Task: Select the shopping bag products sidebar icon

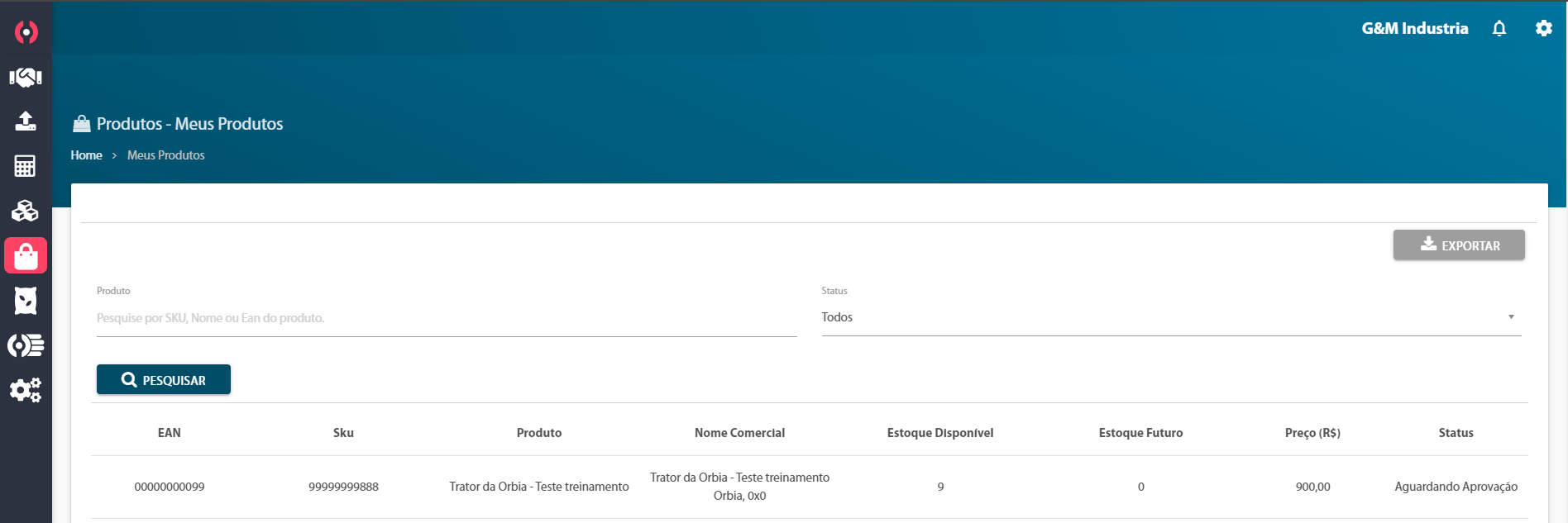Action: coord(26,256)
